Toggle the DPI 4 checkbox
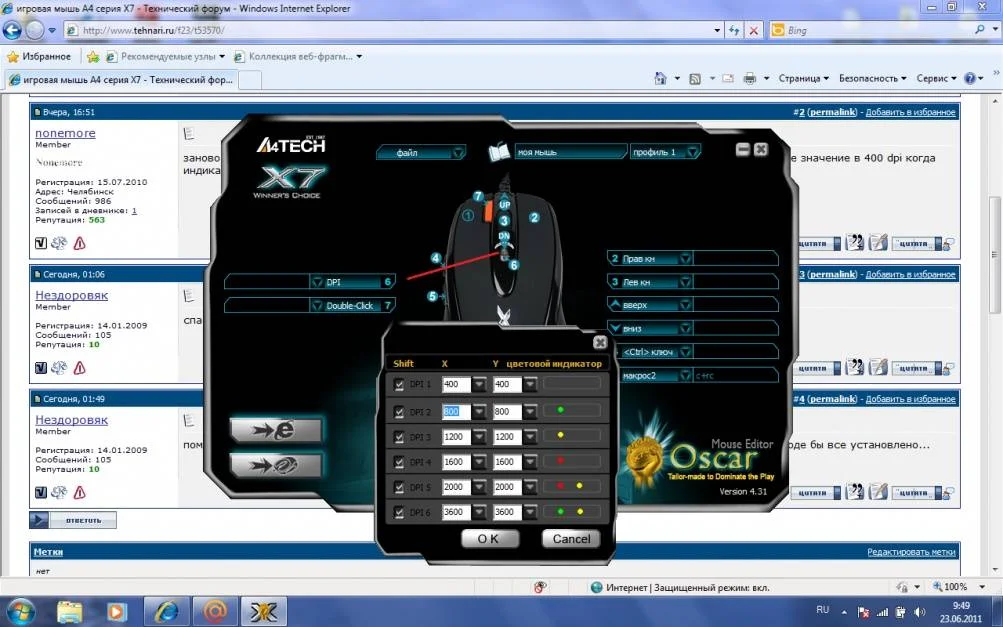Viewport: 1003px width, 627px height. click(x=399, y=462)
